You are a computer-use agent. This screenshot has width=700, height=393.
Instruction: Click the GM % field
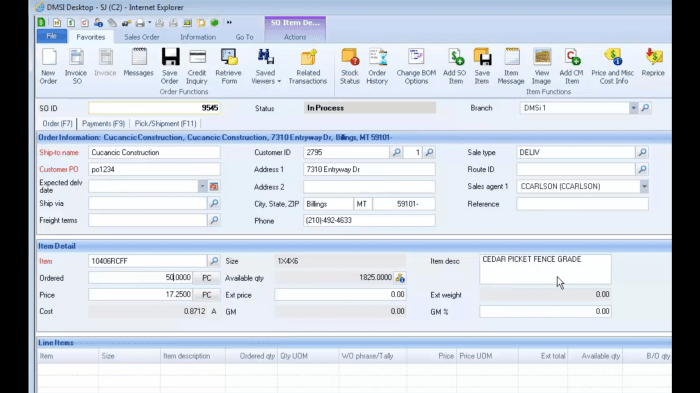545,311
